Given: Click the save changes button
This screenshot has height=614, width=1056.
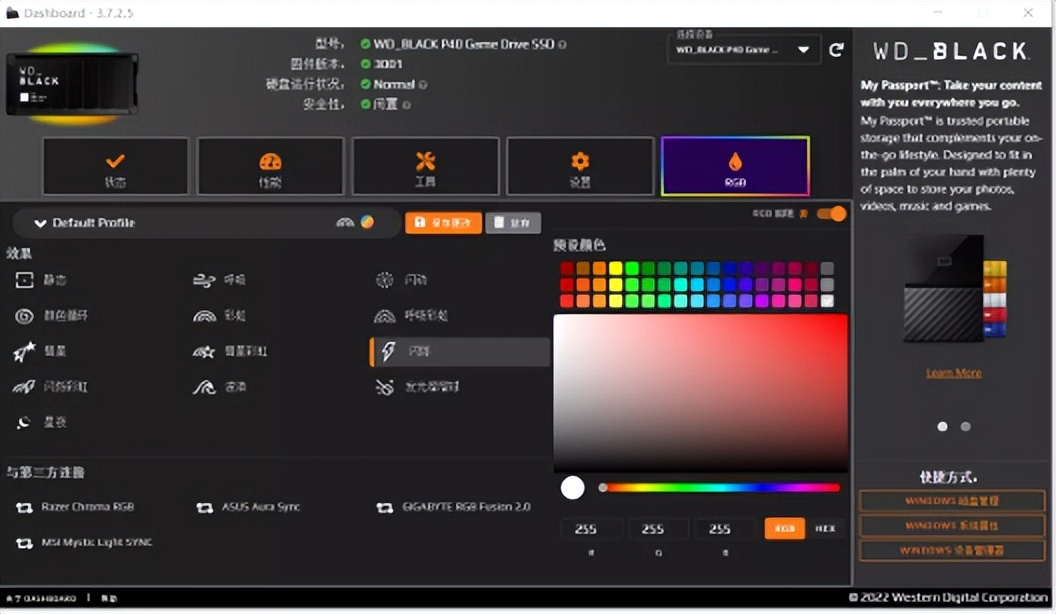Looking at the screenshot, I should click(443, 222).
